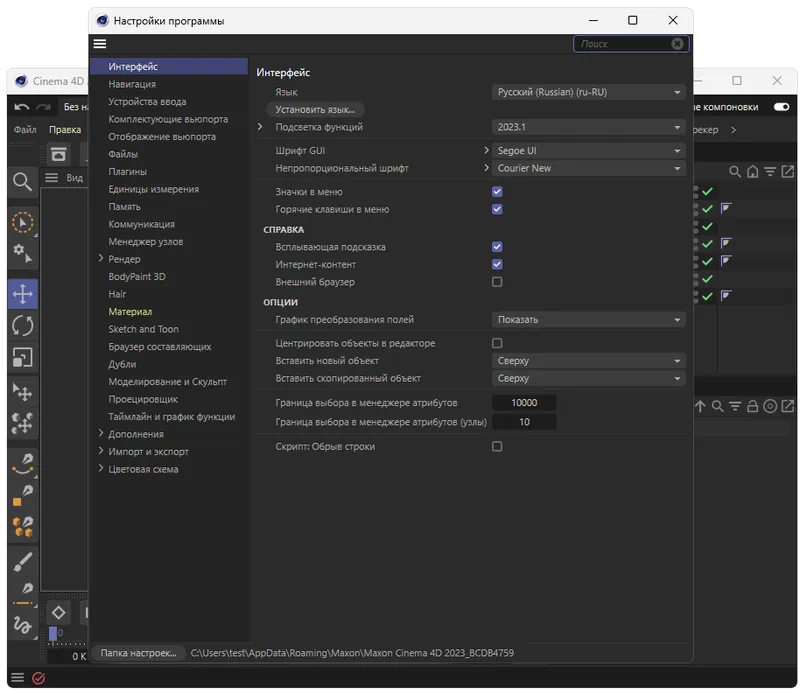The image size is (800, 694).
Task: Turn off Всплывающая подсказка checkbox
Action: (497, 247)
